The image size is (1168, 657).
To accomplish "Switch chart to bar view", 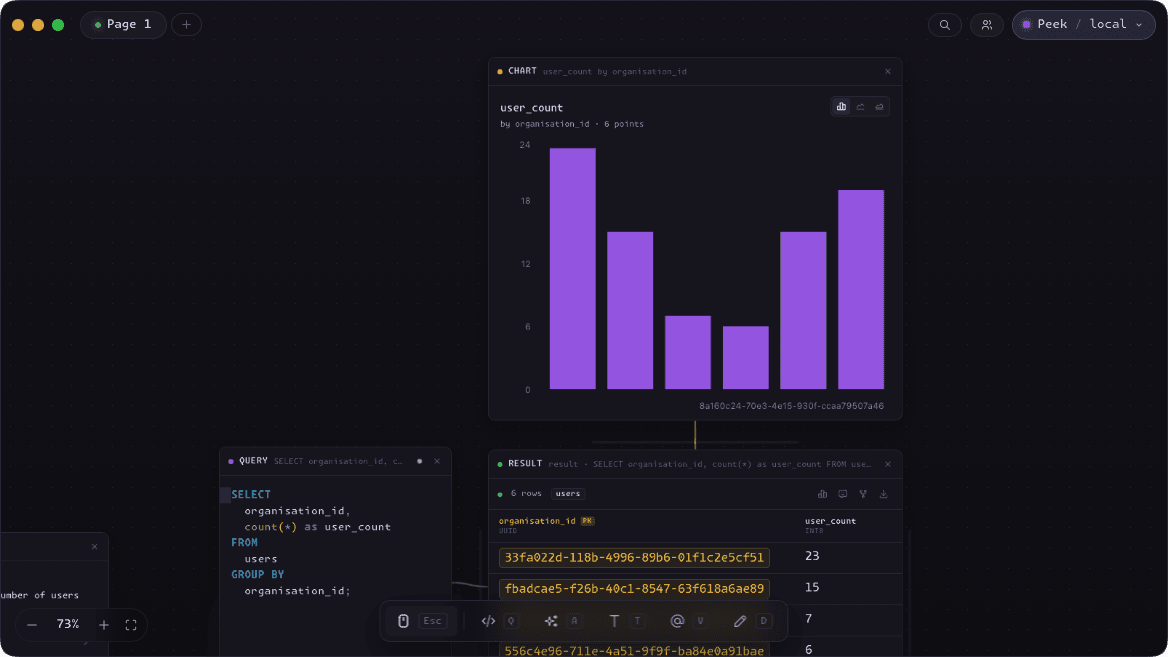I will click(841, 107).
